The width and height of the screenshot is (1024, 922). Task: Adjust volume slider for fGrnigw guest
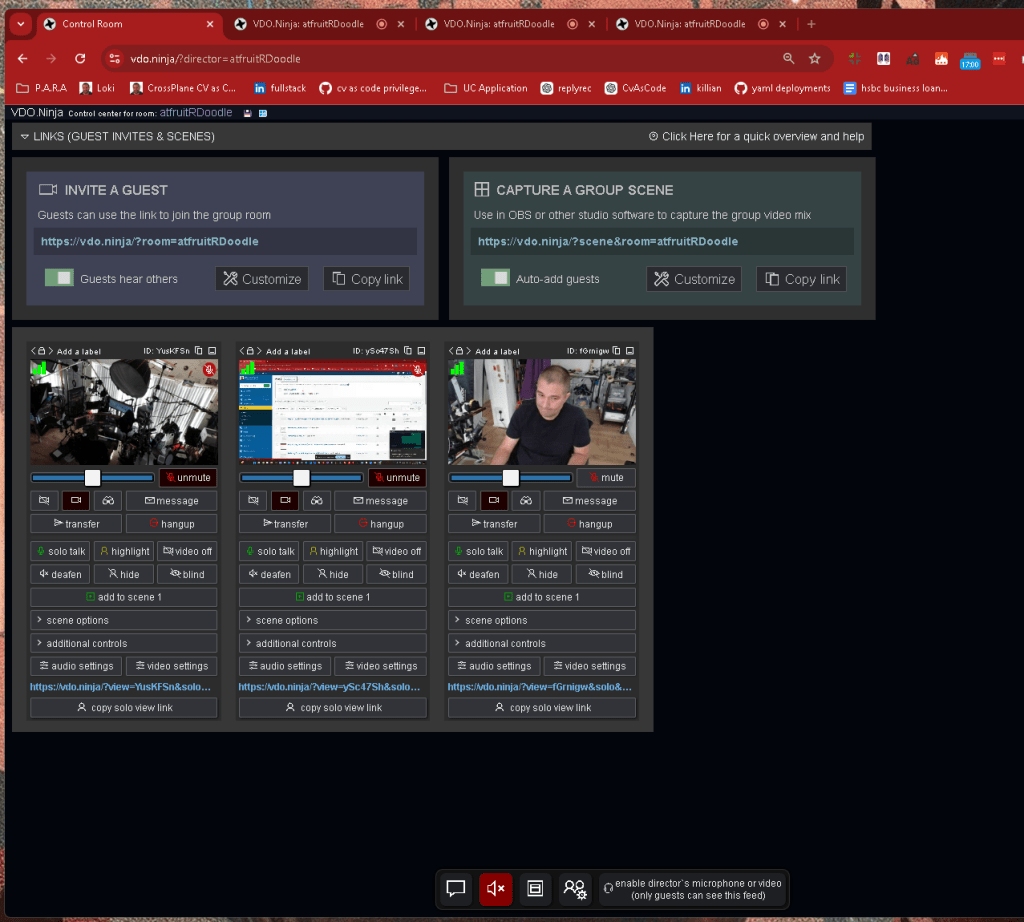coord(510,477)
